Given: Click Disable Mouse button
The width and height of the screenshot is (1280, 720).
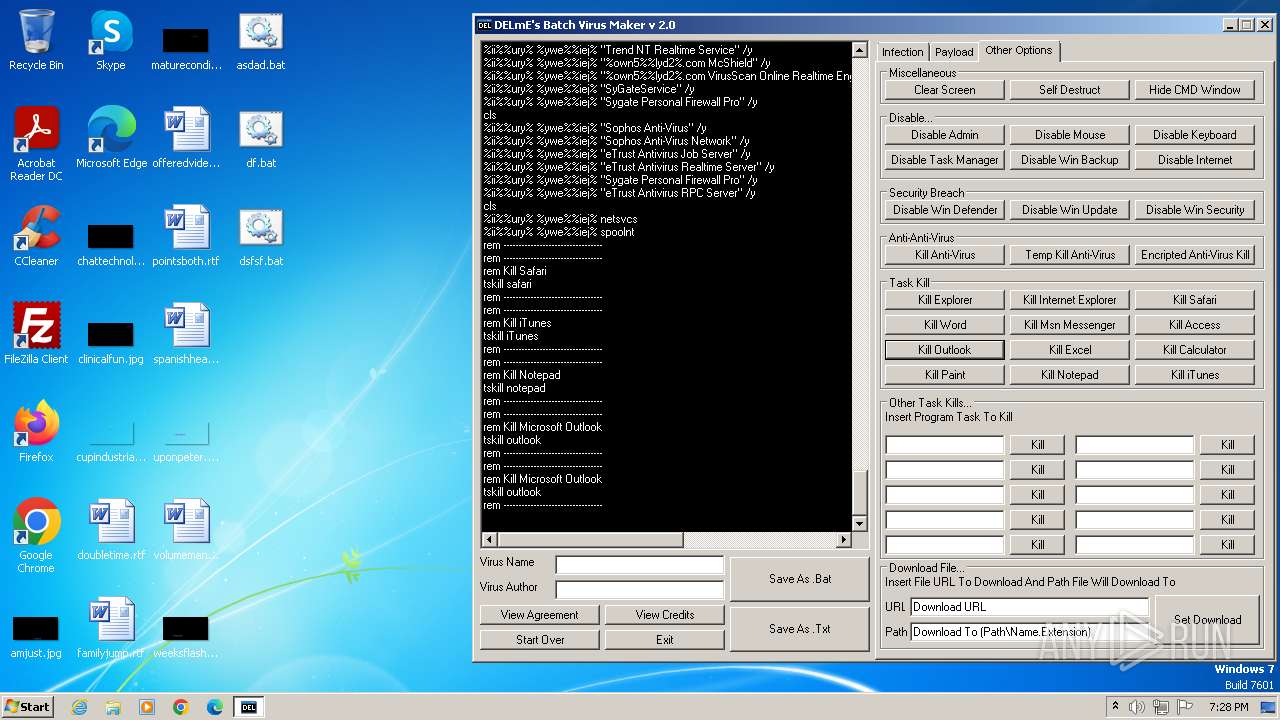Looking at the screenshot, I should tap(1069, 135).
